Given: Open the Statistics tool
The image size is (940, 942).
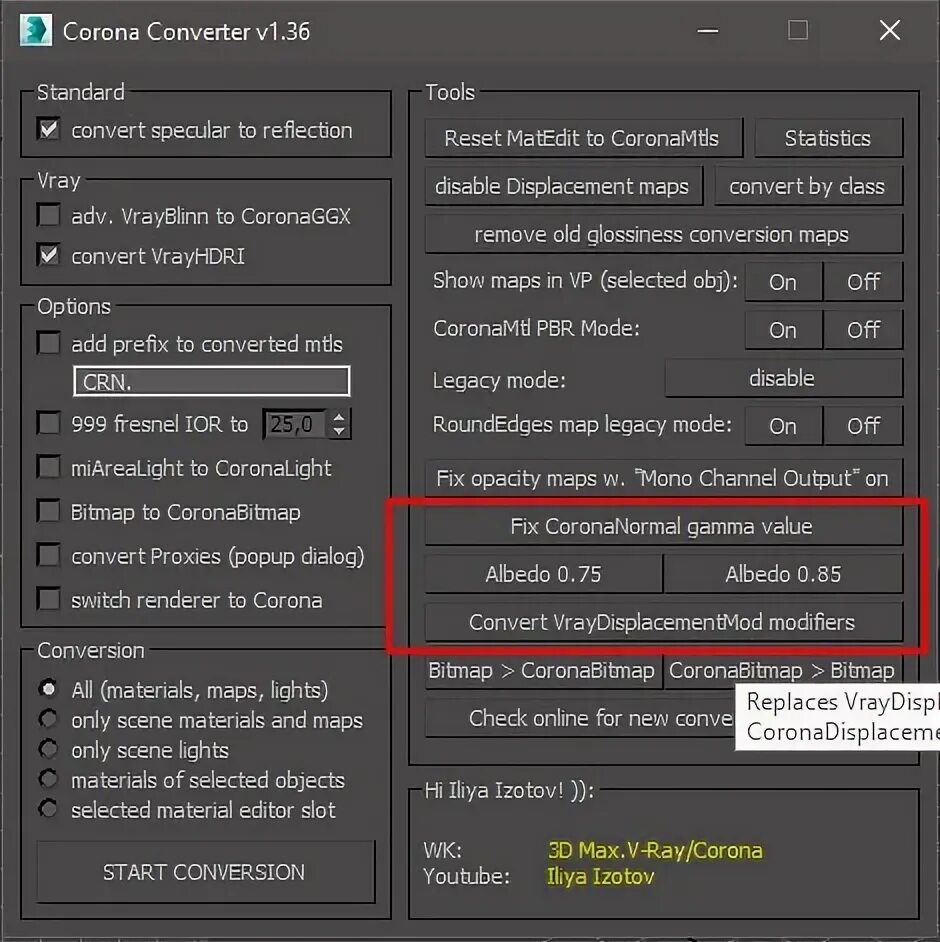Looking at the screenshot, I should [828, 138].
